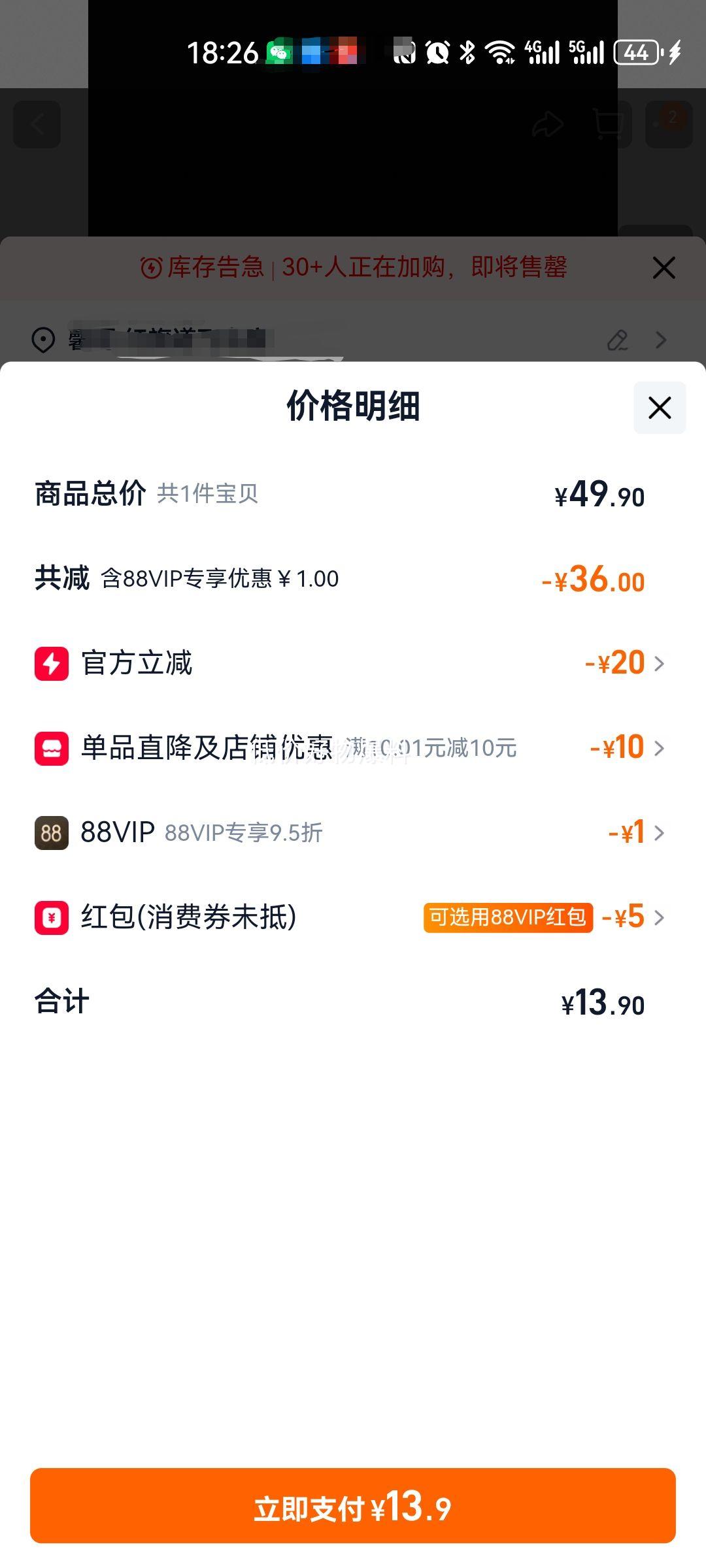This screenshot has width=706, height=1568.
Task: Tap the 合计 total price ¥13.90
Action: click(x=603, y=1004)
